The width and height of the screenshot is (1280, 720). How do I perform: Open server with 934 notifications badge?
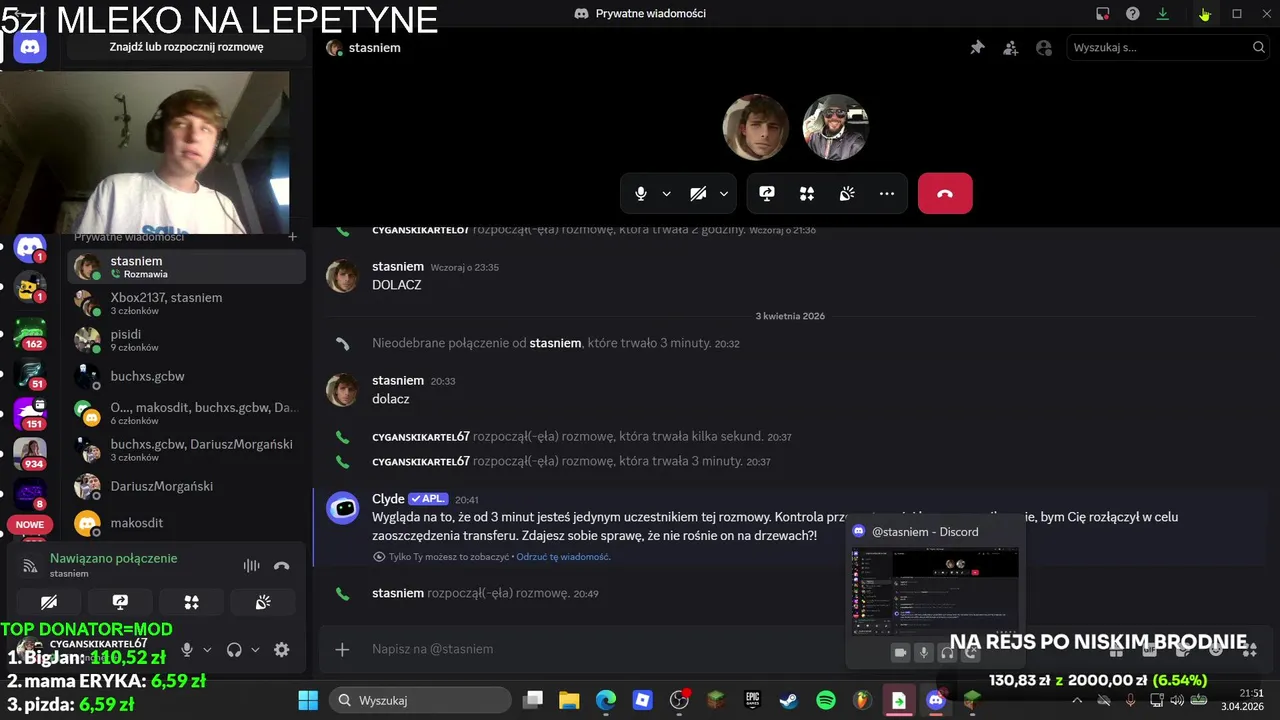pyautogui.click(x=31, y=454)
